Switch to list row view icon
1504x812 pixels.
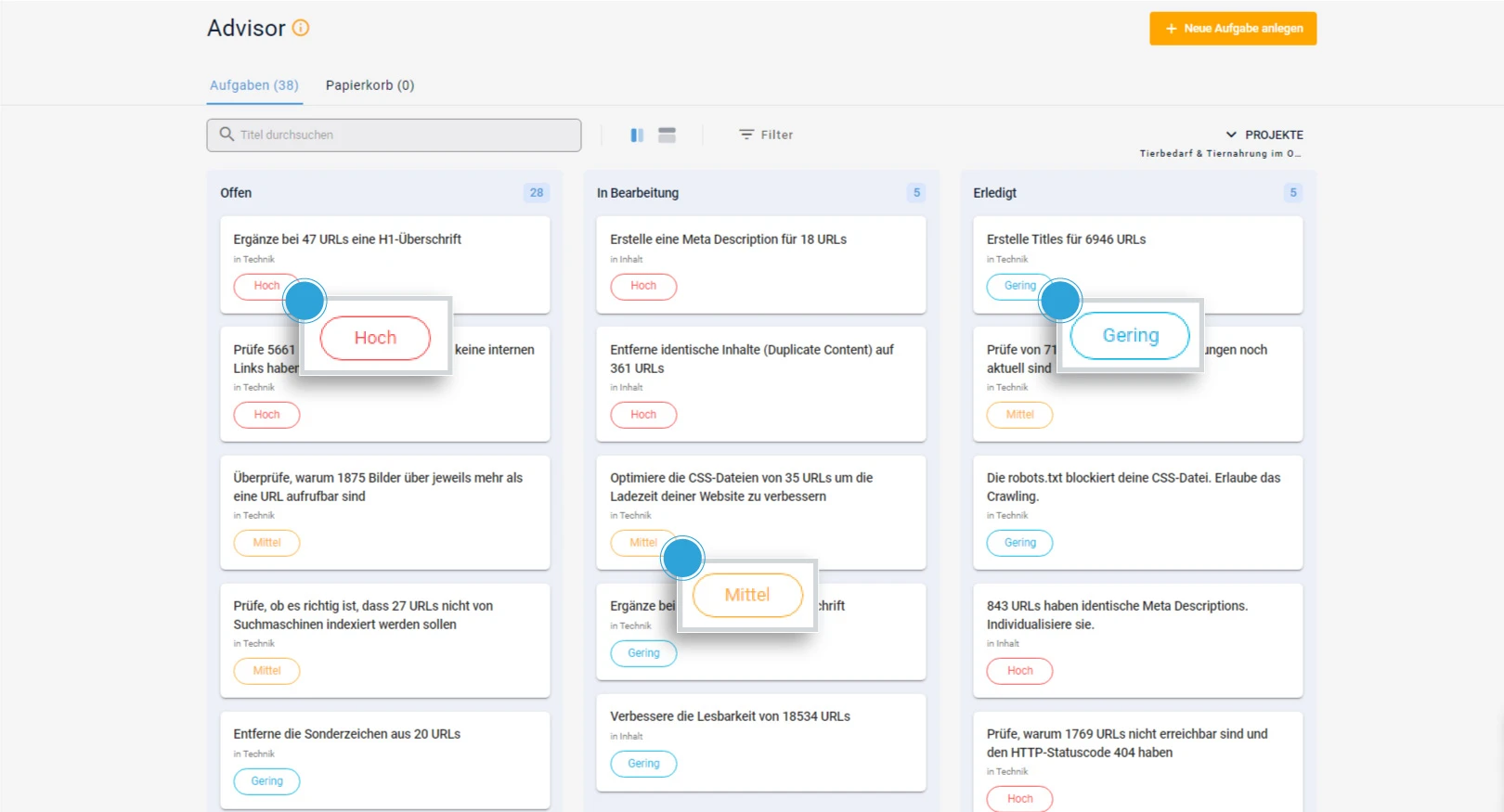pyautogui.click(x=667, y=135)
